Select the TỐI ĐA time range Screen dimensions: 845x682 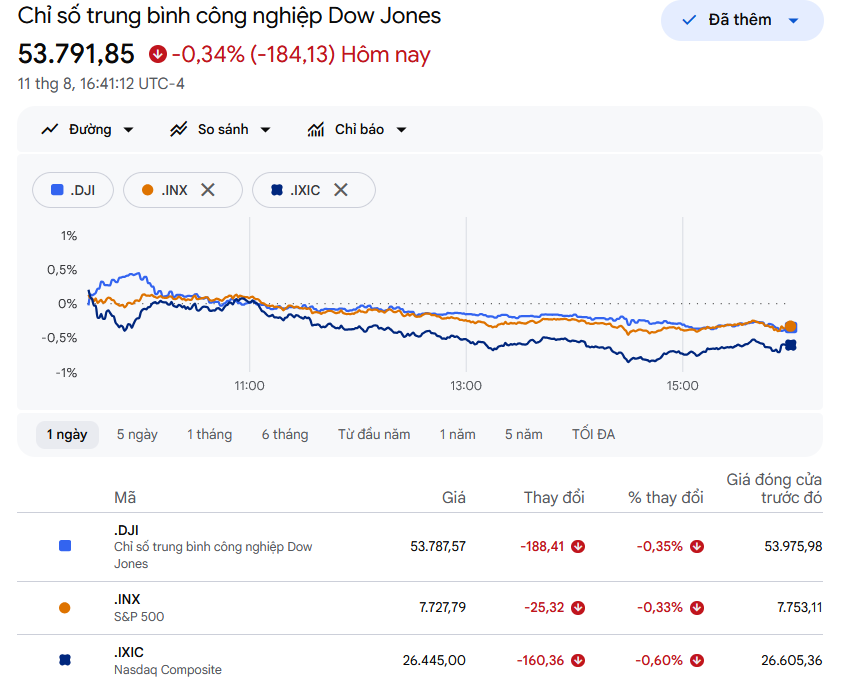[x=593, y=435]
